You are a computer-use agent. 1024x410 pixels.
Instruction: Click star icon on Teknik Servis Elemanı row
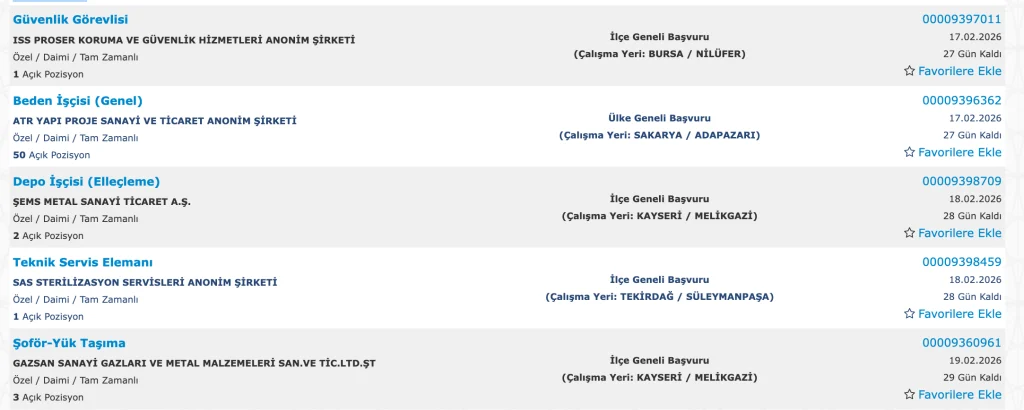909,314
